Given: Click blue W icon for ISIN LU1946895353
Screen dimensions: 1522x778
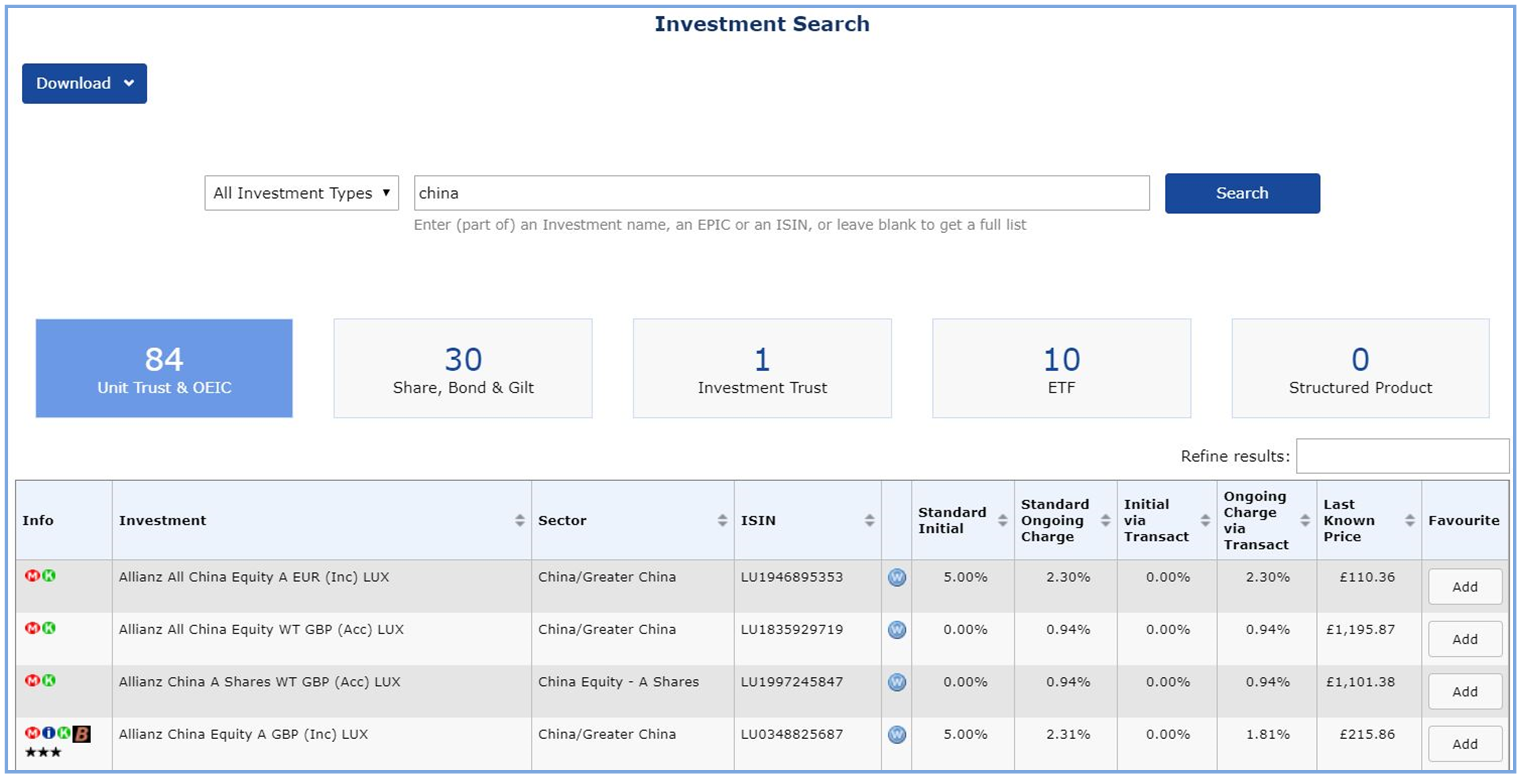Looking at the screenshot, I should click(897, 577).
